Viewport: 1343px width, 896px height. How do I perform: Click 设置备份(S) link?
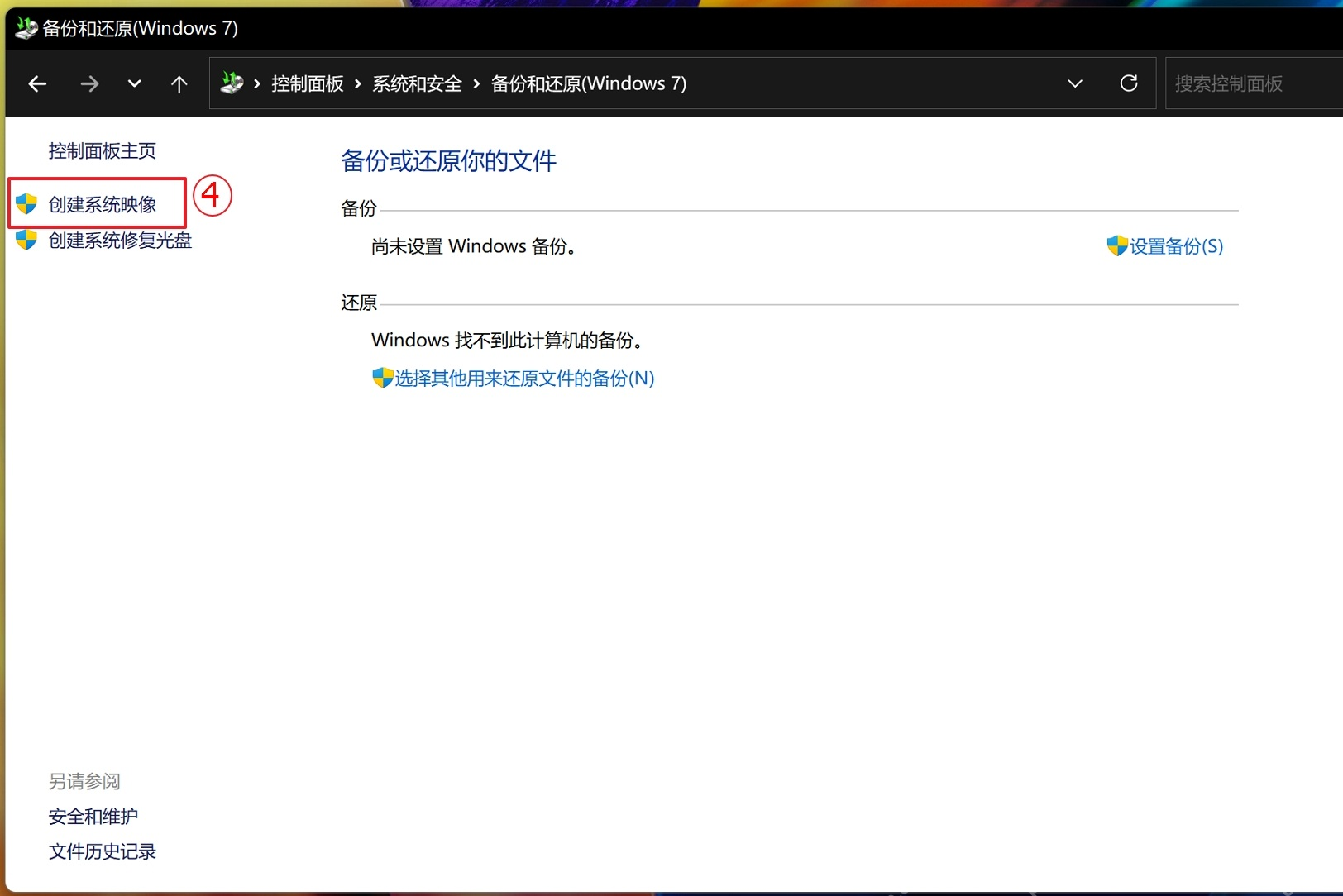tap(1177, 246)
